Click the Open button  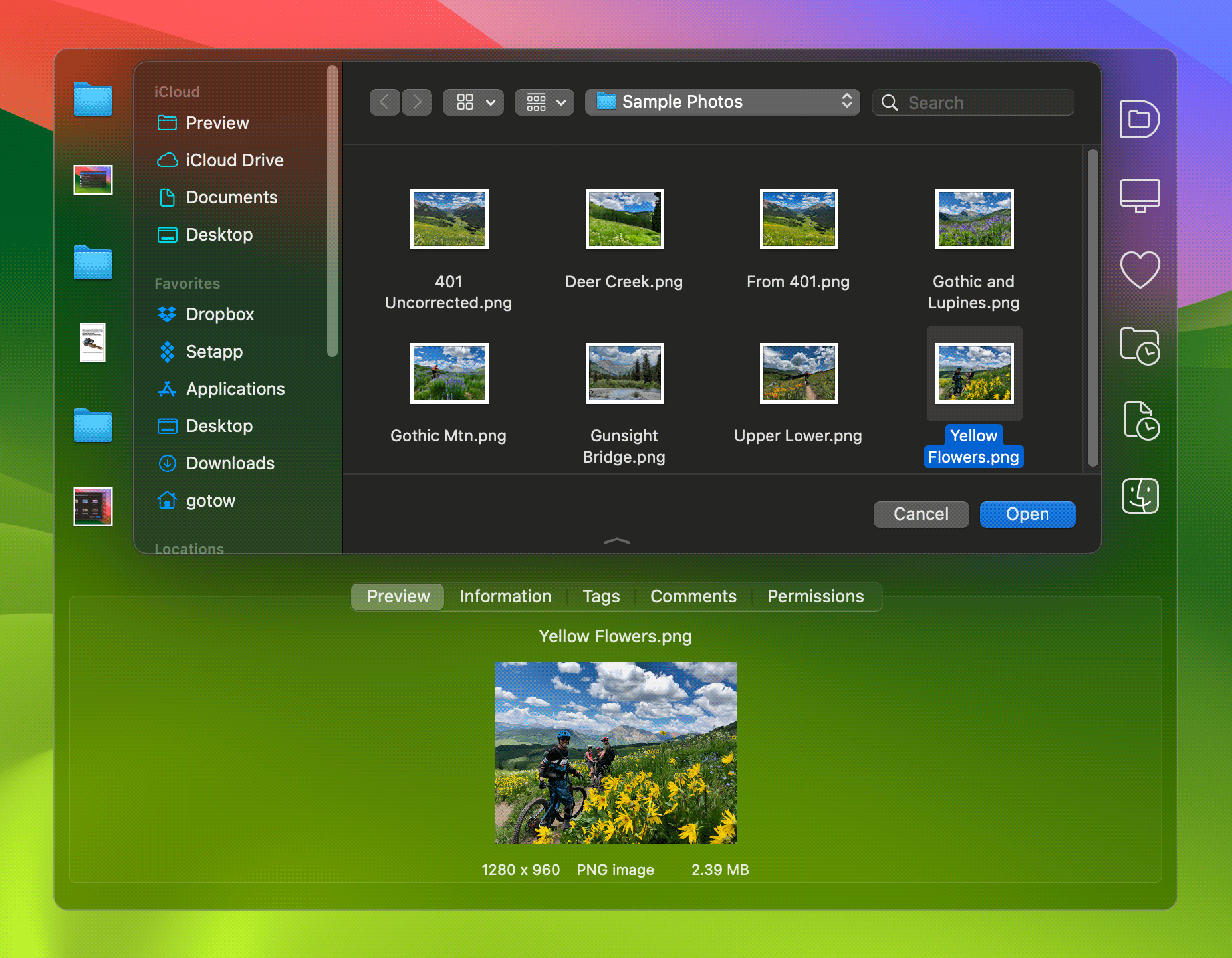click(x=1027, y=515)
